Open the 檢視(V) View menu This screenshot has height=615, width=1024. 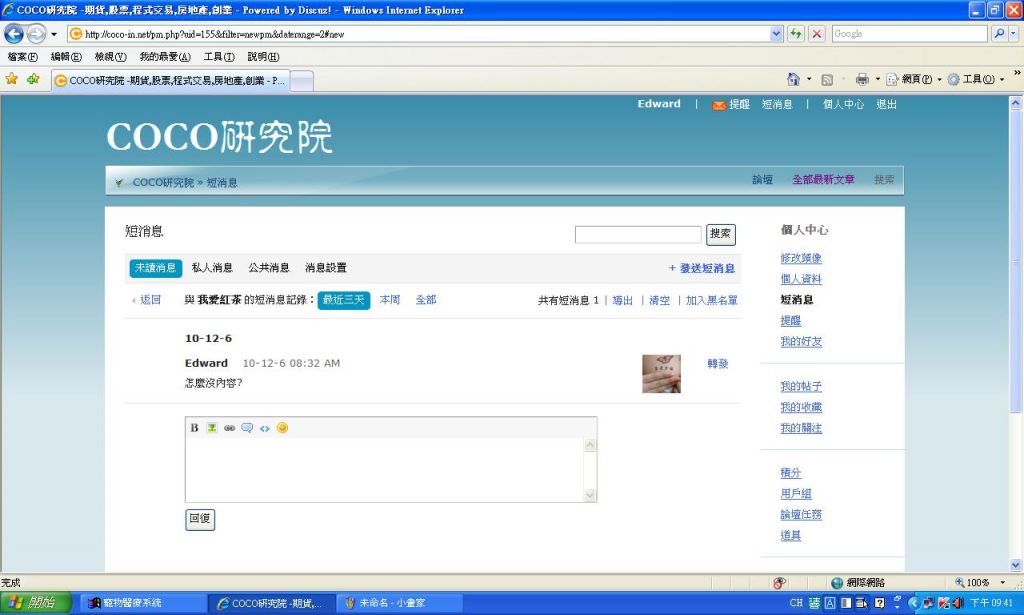110,57
